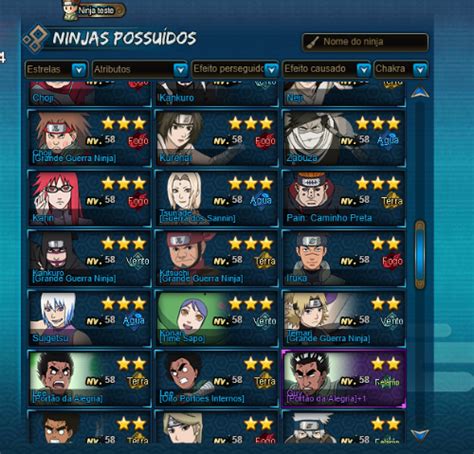Click the blue scrollbar handle
This screenshot has height=454, width=474.
click(x=420, y=254)
